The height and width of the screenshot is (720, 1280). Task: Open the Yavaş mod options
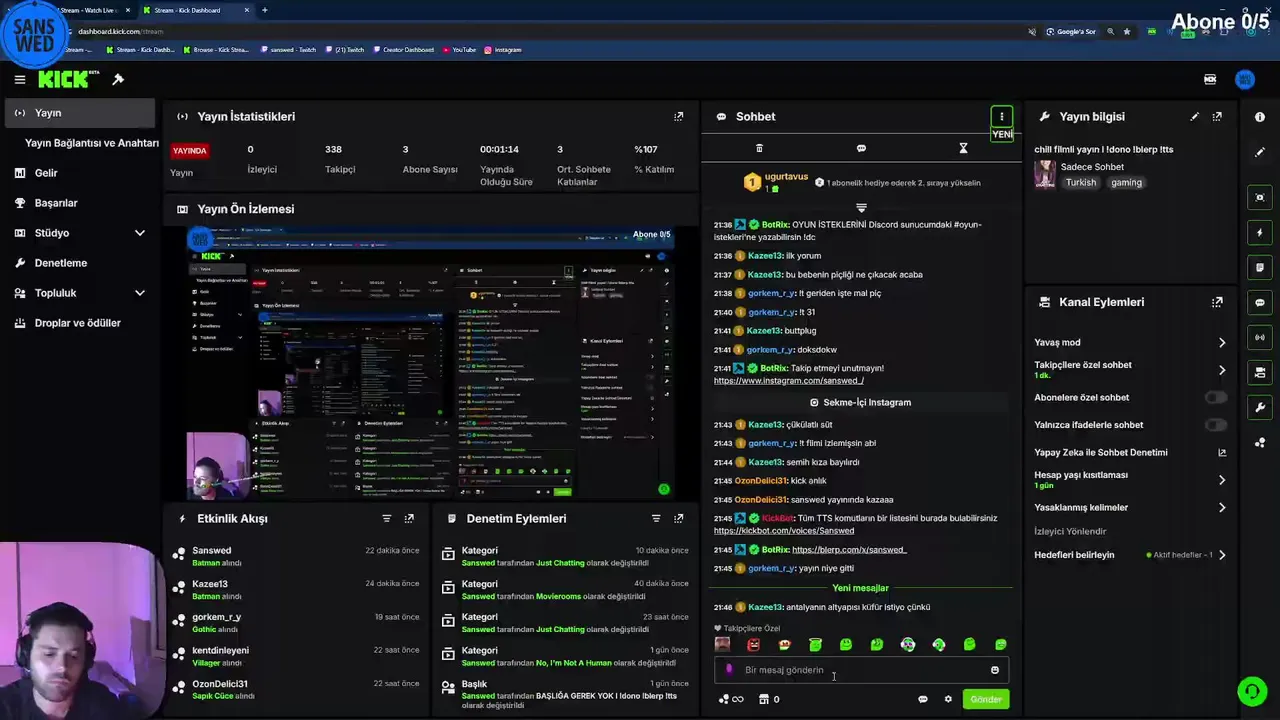point(1130,342)
